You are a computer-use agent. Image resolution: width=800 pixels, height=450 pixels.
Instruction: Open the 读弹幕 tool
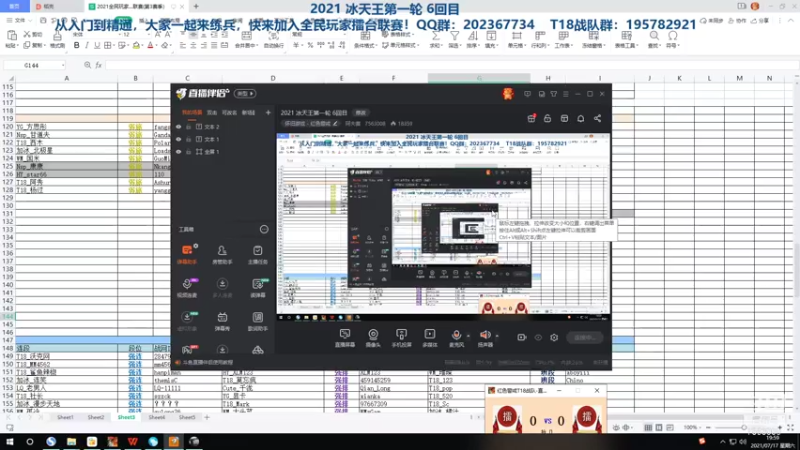click(258, 287)
